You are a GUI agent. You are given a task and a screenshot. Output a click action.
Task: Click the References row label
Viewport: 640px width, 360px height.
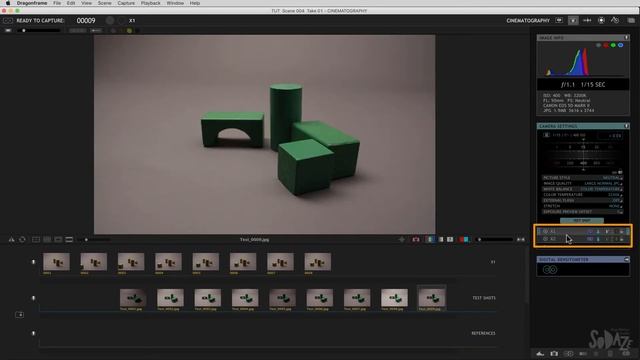(483, 333)
